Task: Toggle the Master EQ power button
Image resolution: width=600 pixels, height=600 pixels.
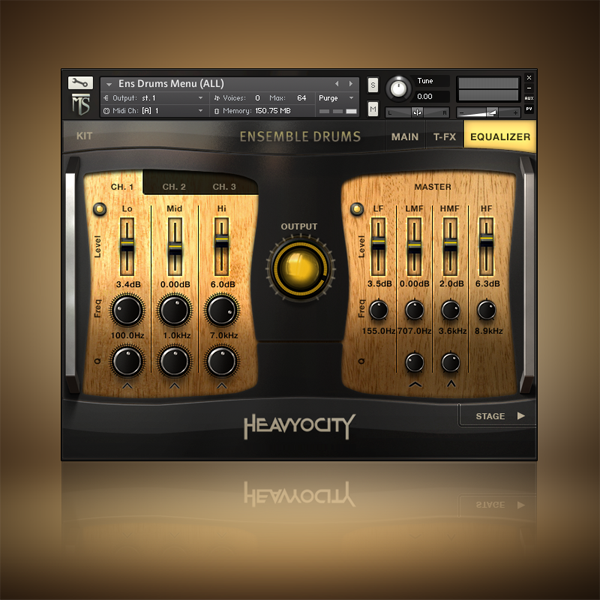Action: (356, 209)
